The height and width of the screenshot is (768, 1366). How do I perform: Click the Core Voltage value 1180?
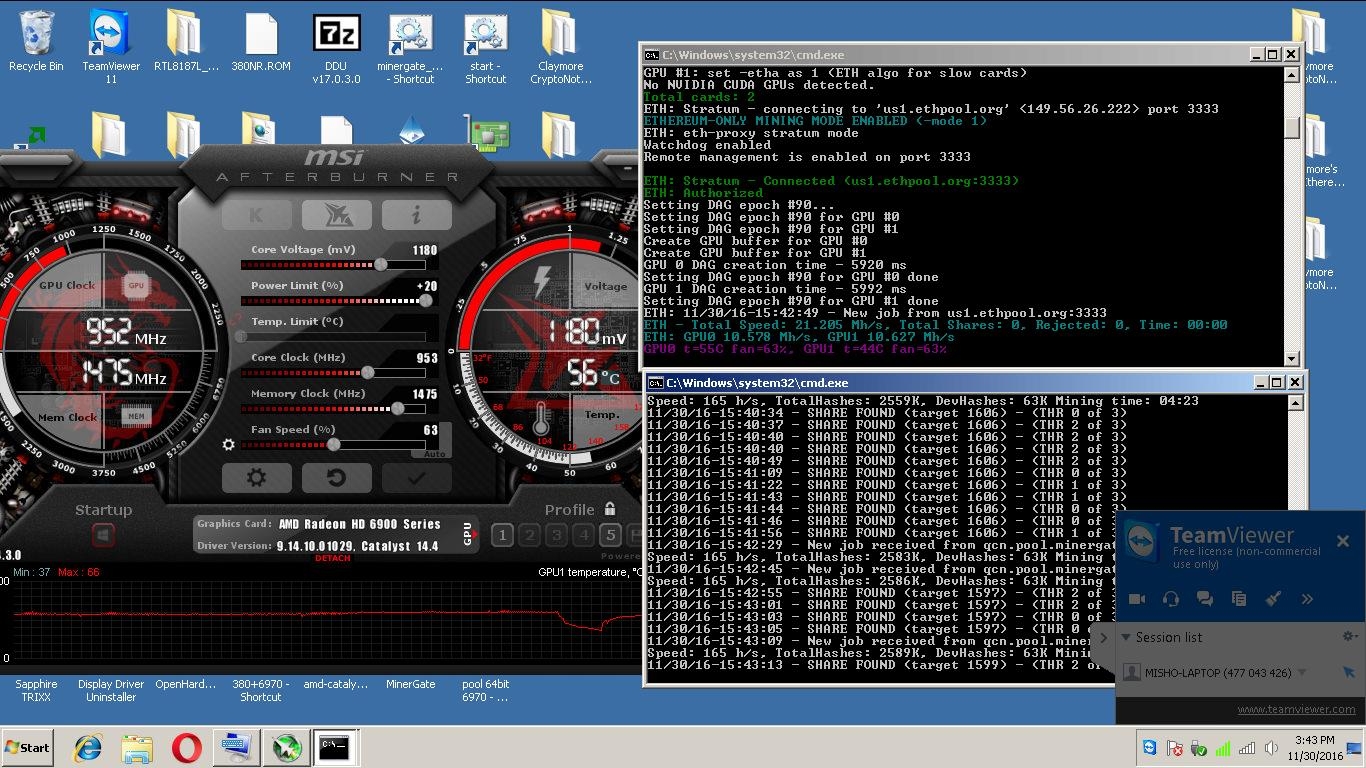(425, 250)
